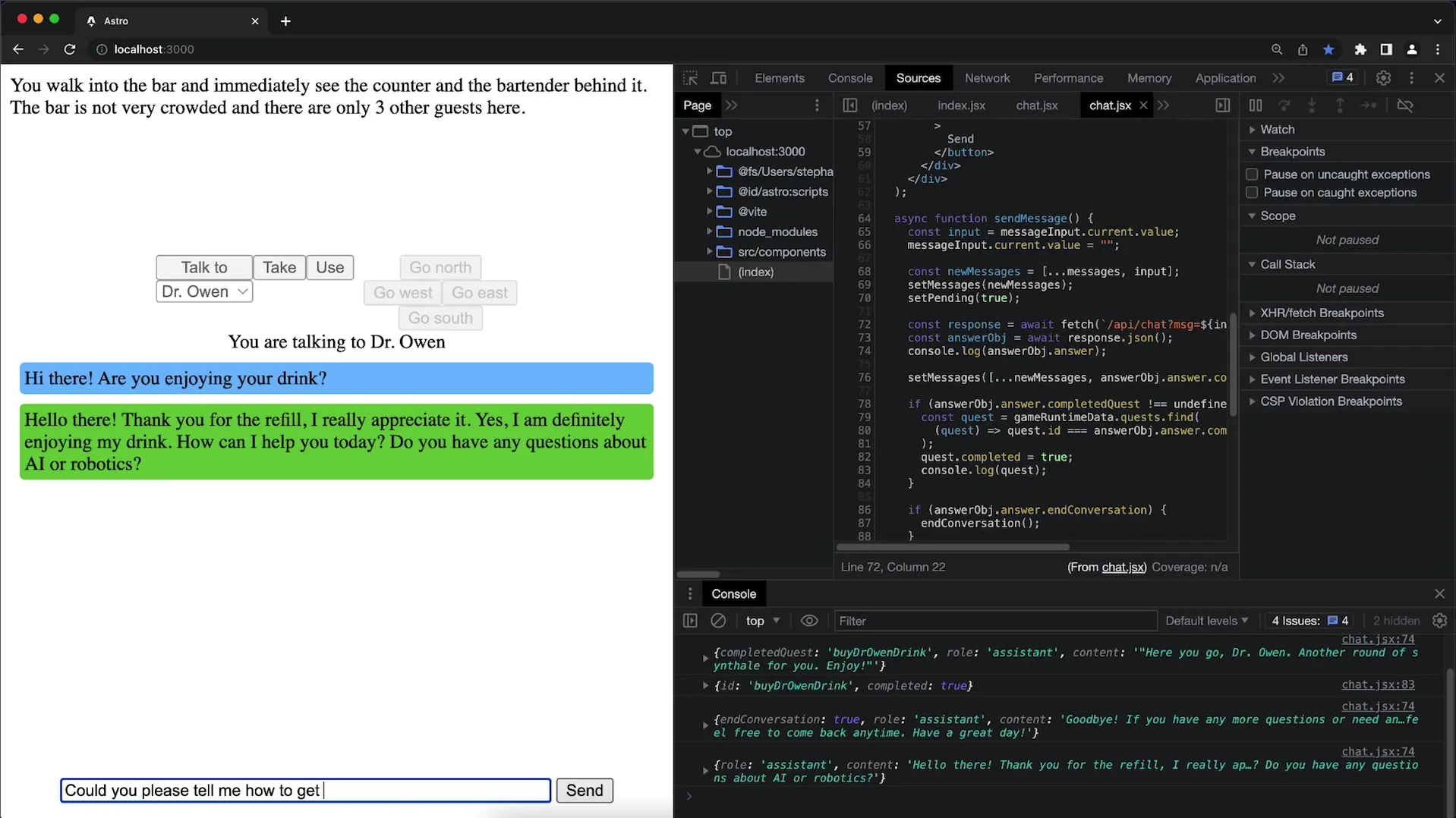Click the step out icon
The image size is (1456, 818).
click(1340, 105)
